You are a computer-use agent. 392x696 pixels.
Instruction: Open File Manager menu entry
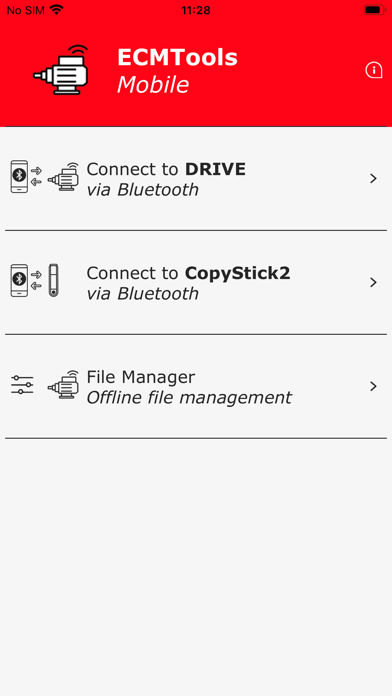pyautogui.click(x=196, y=387)
